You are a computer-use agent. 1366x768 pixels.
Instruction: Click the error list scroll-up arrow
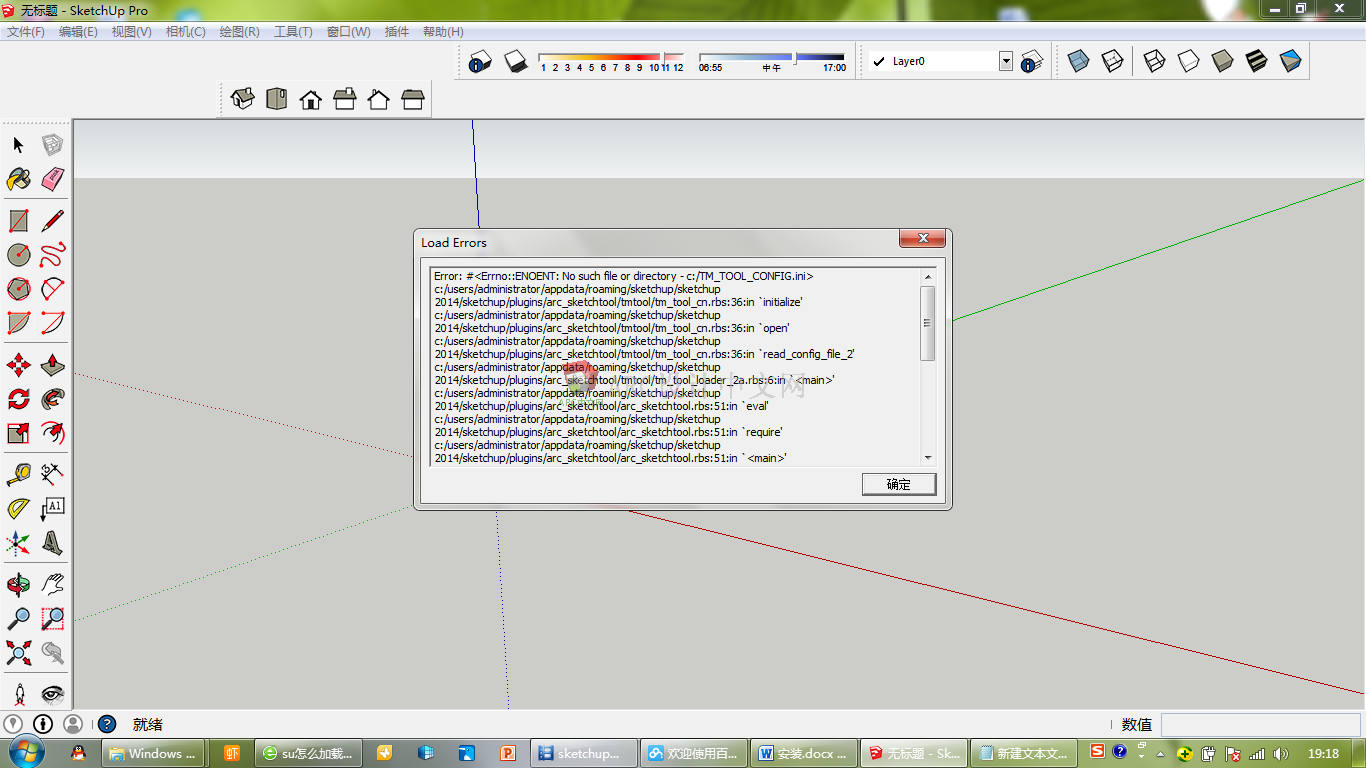928,277
